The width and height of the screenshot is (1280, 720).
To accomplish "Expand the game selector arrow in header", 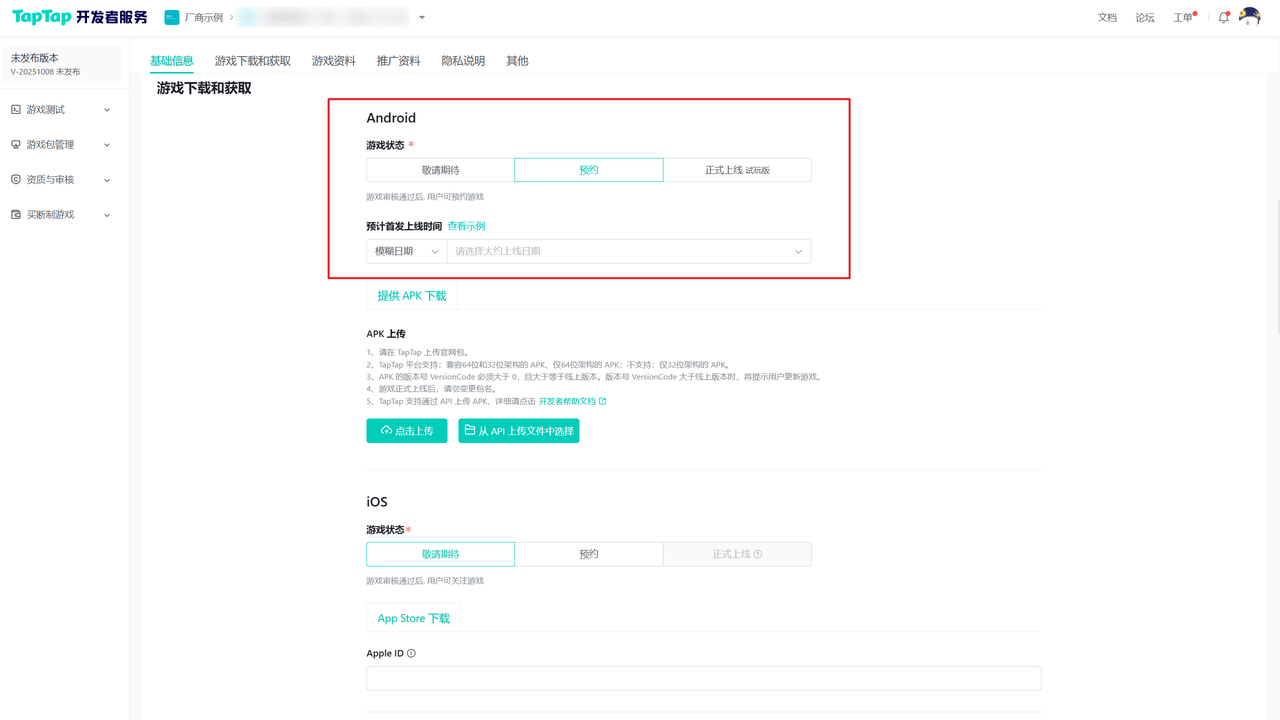I will (x=422, y=18).
